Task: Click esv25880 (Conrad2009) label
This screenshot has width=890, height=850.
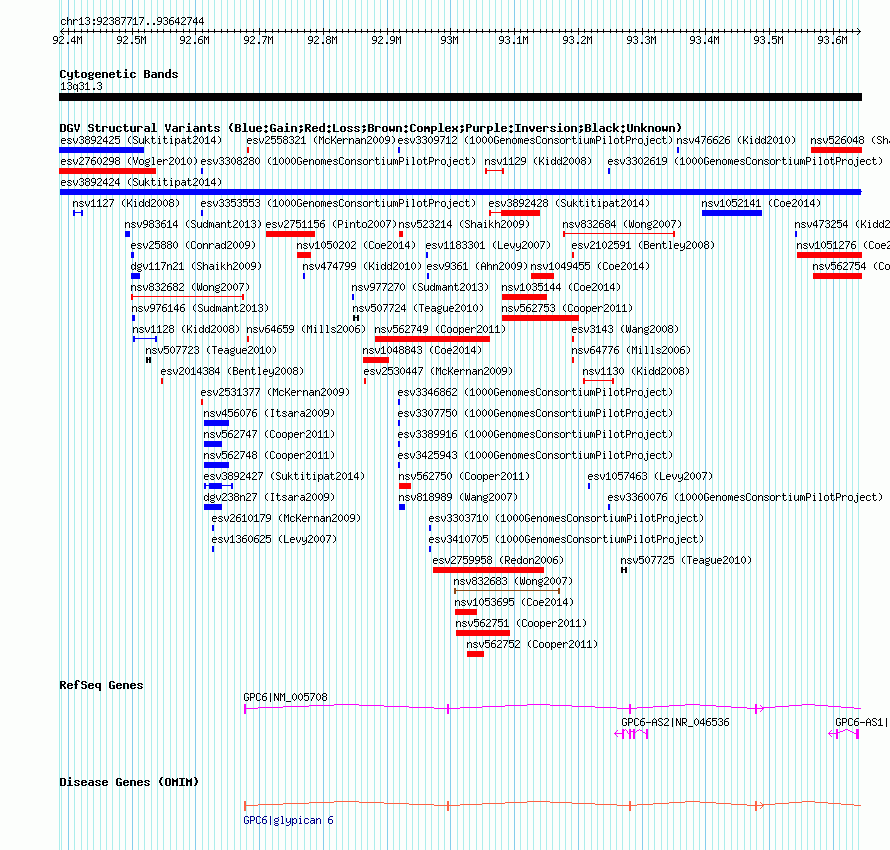Action: 193,245
